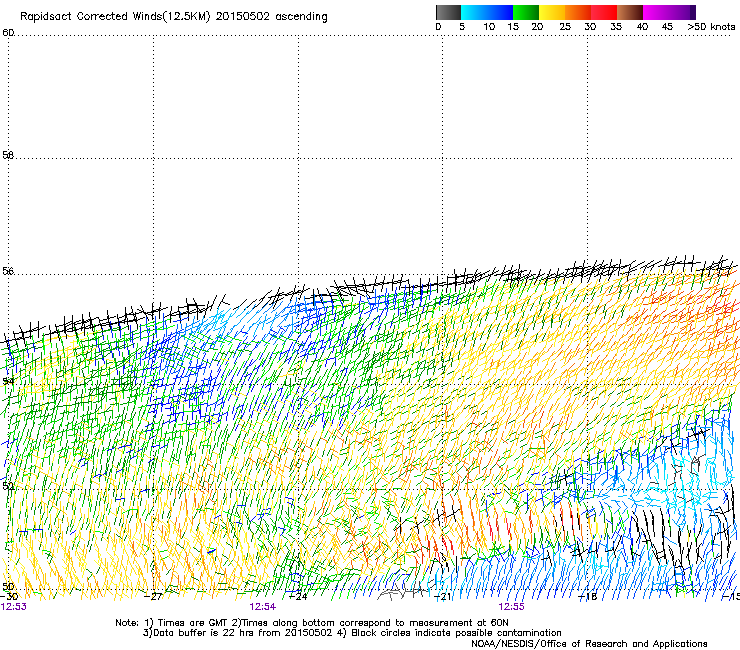Click the cyan-blue 5-15 knots legend segment

487,12
